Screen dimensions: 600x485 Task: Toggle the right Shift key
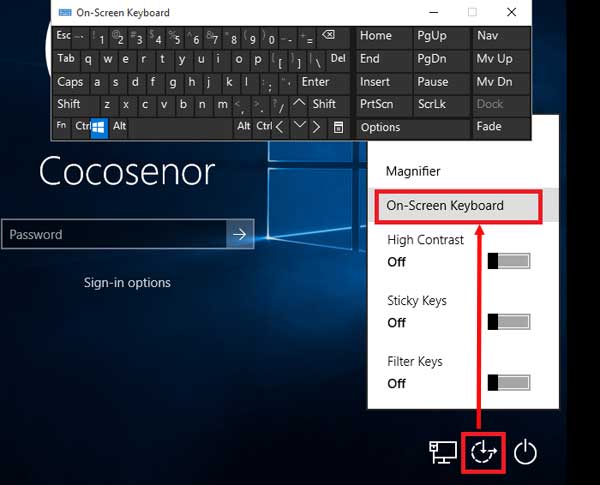(x=329, y=105)
